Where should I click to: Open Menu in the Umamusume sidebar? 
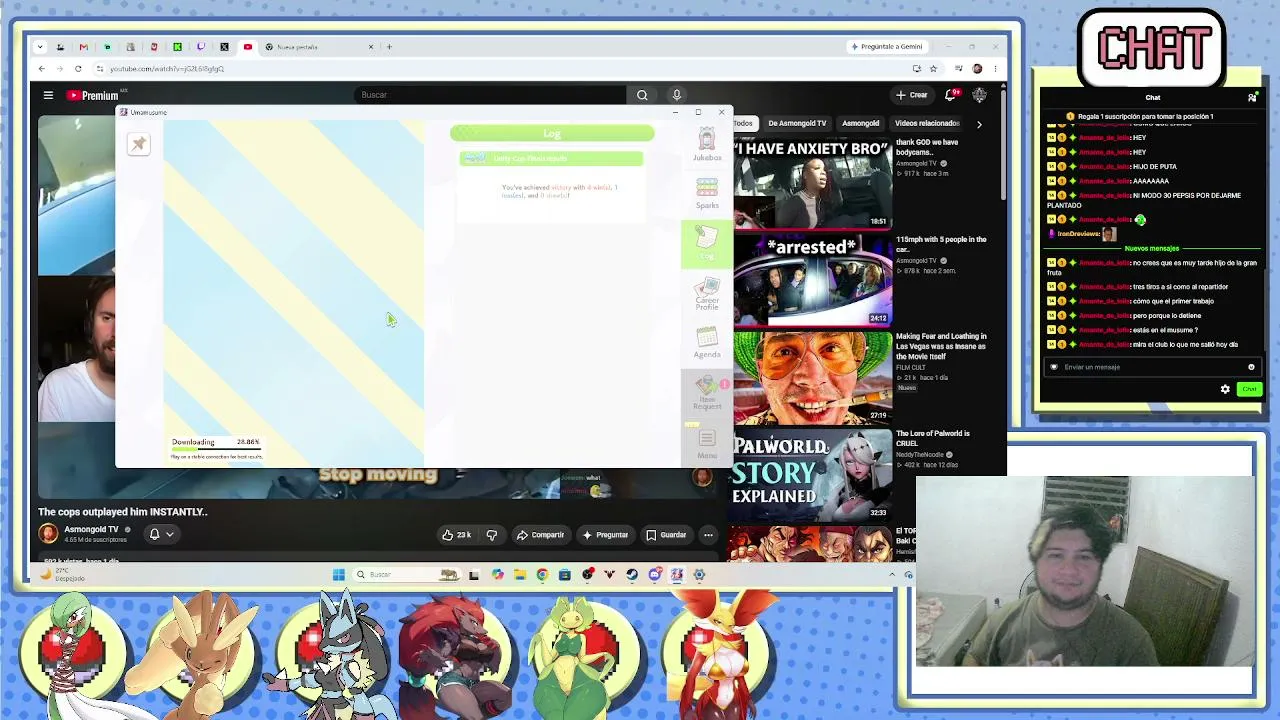707,445
